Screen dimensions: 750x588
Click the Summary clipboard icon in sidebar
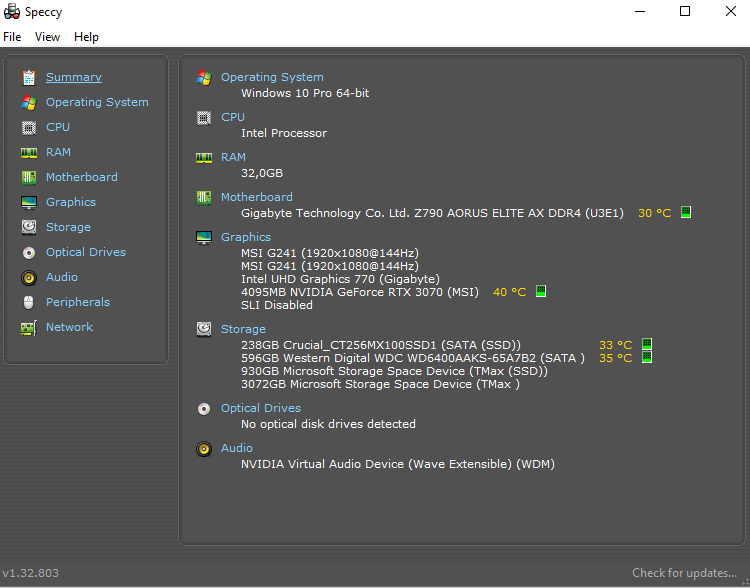click(29, 78)
